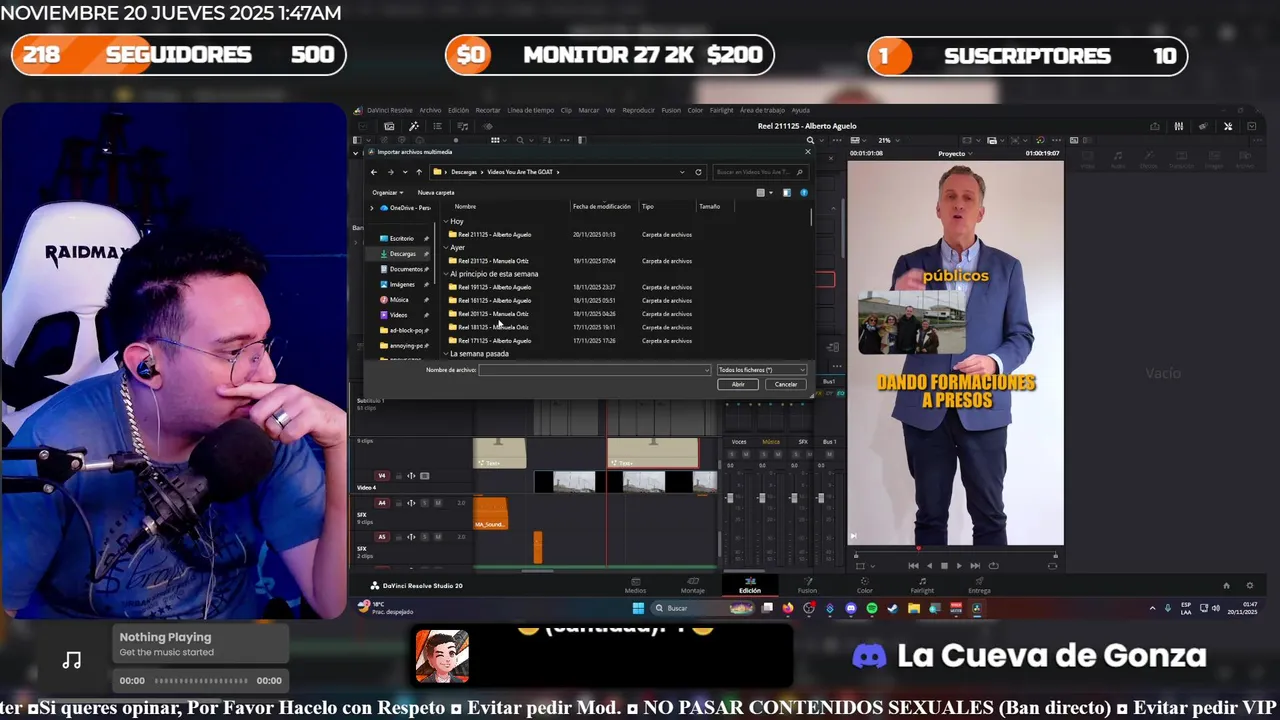Go back in the import dialog

pos(374,172)
